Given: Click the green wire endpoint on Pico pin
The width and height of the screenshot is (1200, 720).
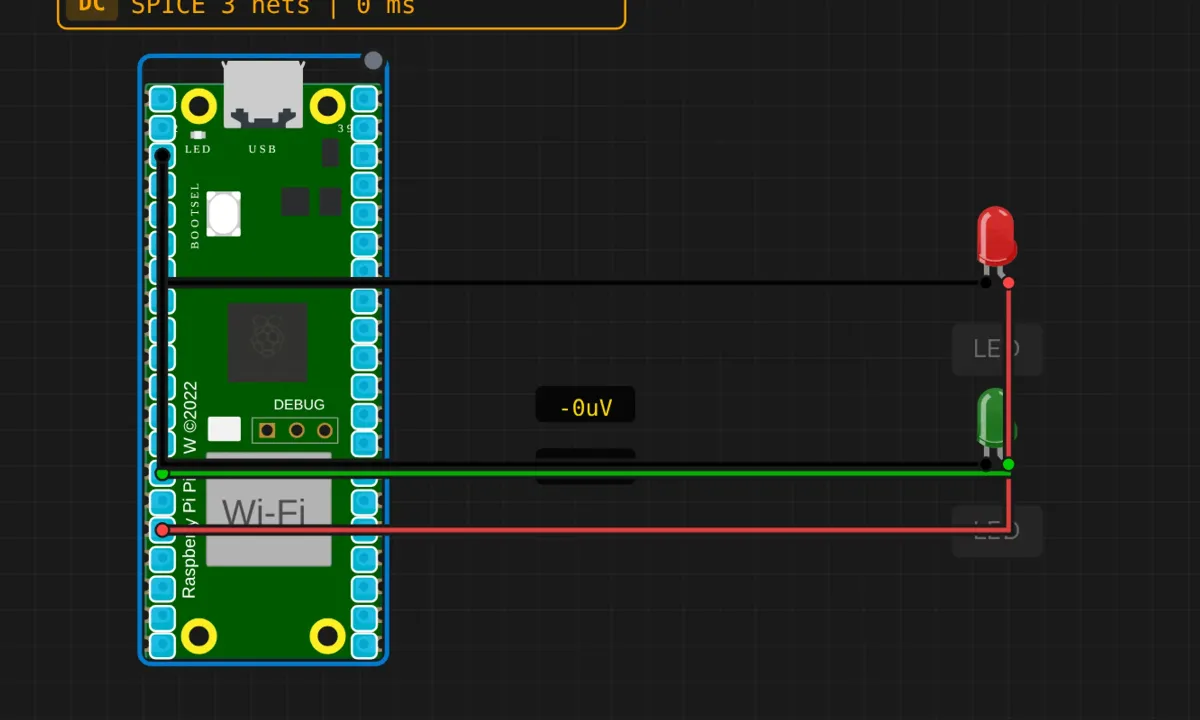Looking at the screenshot, I should pos(162,474).
